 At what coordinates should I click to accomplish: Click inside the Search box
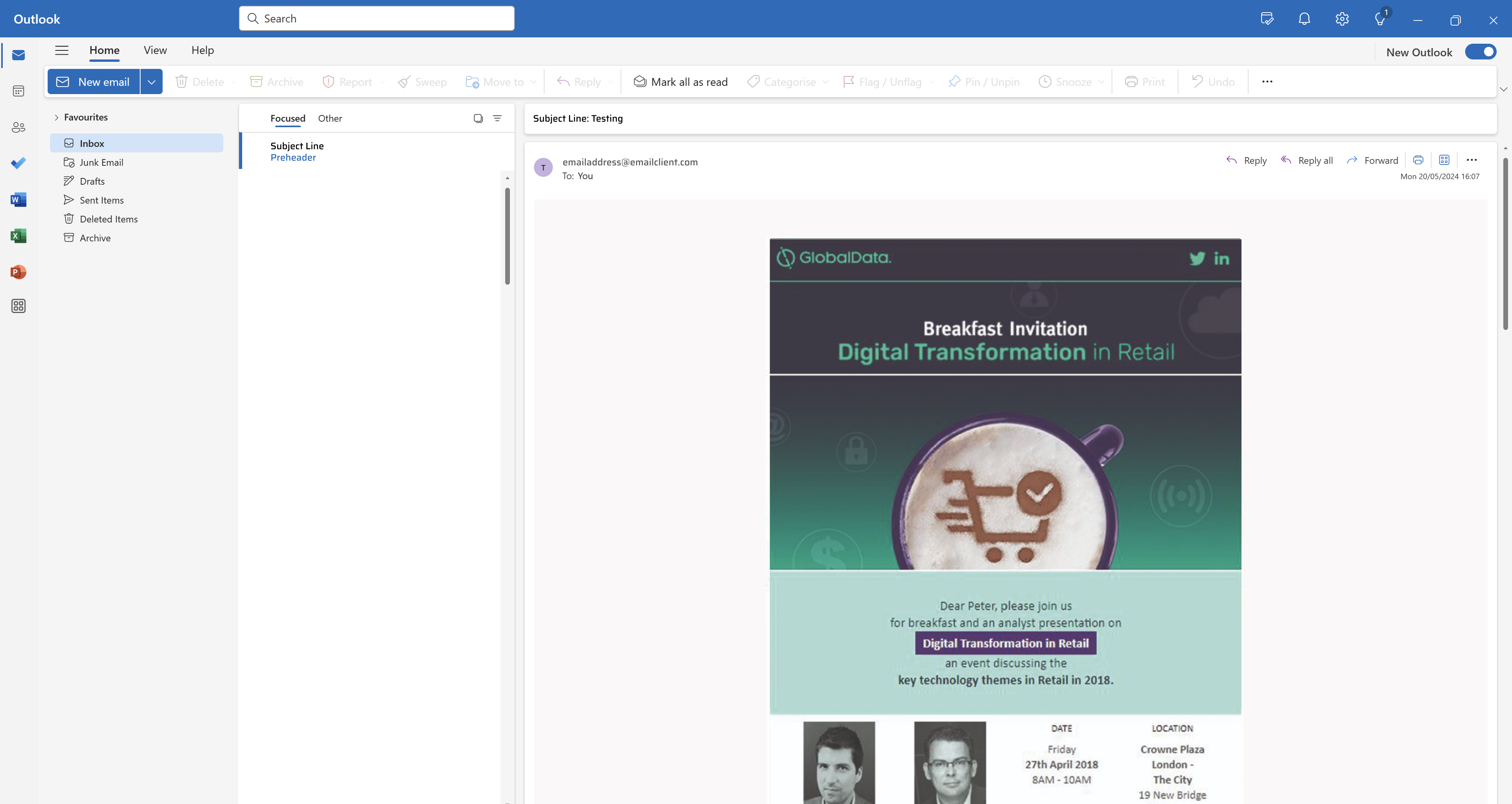(377, 19)
